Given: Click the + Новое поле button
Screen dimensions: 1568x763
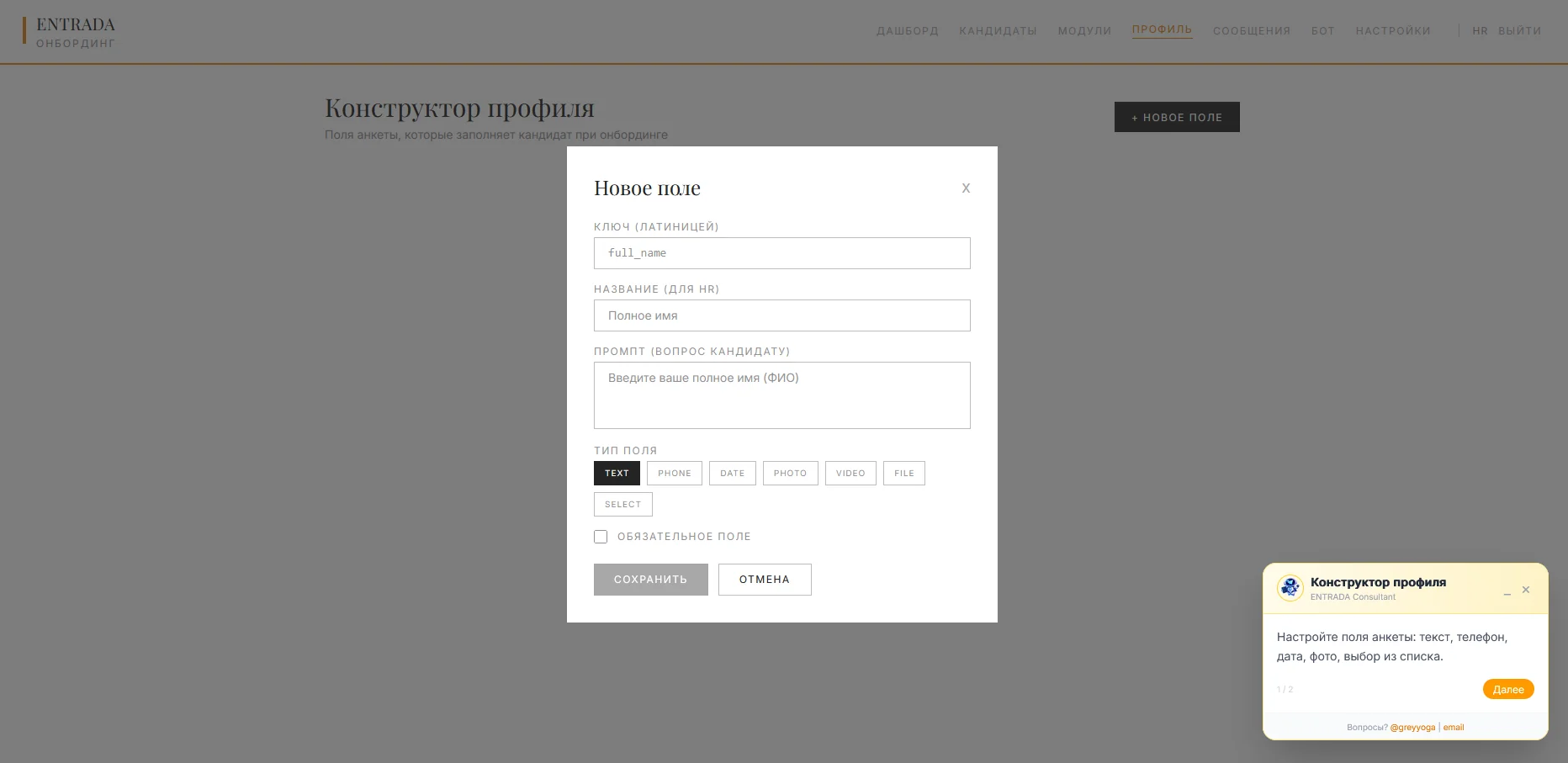Looking at the screenshot, I should pyautogui.click(x=1177, y=117).
